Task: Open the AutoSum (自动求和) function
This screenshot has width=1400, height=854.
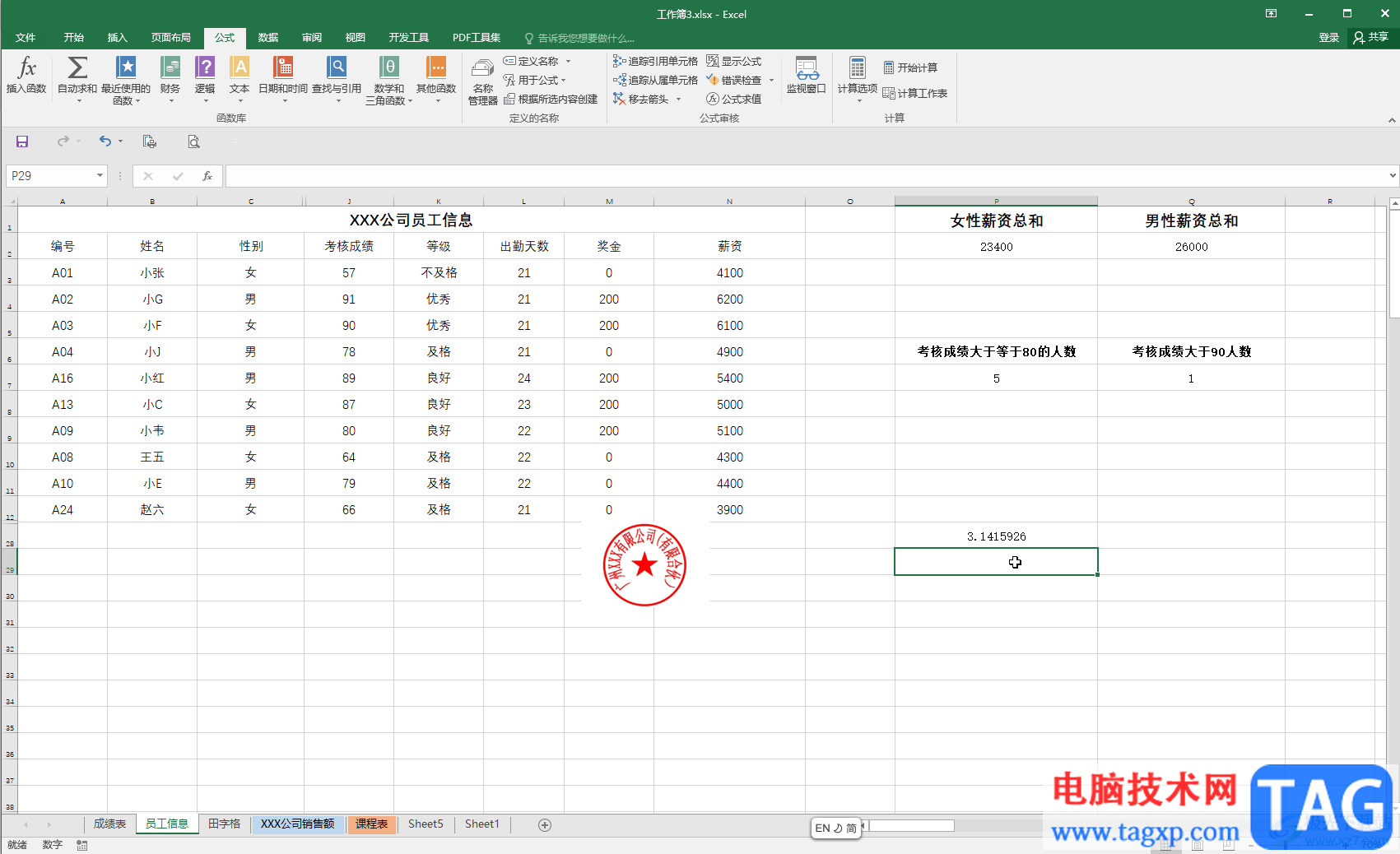Action: pyautogui.click(x=77, y=80)
